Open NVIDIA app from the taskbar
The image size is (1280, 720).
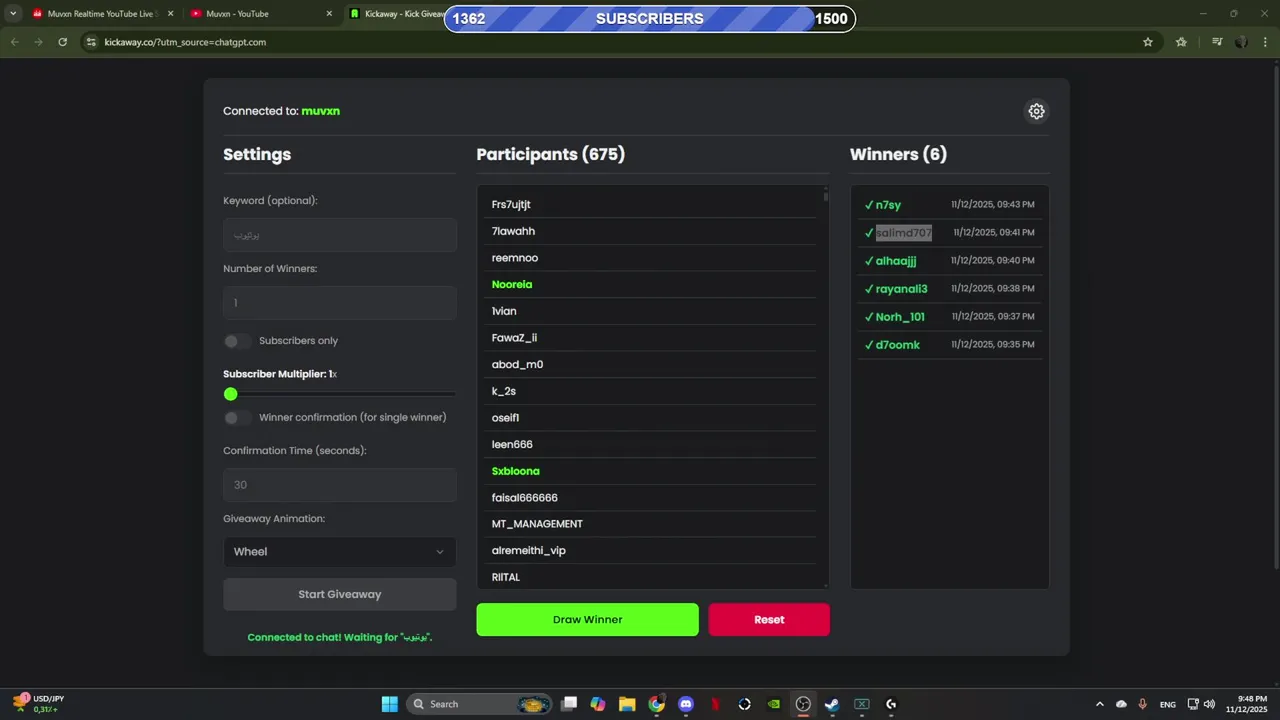point(774,704)
